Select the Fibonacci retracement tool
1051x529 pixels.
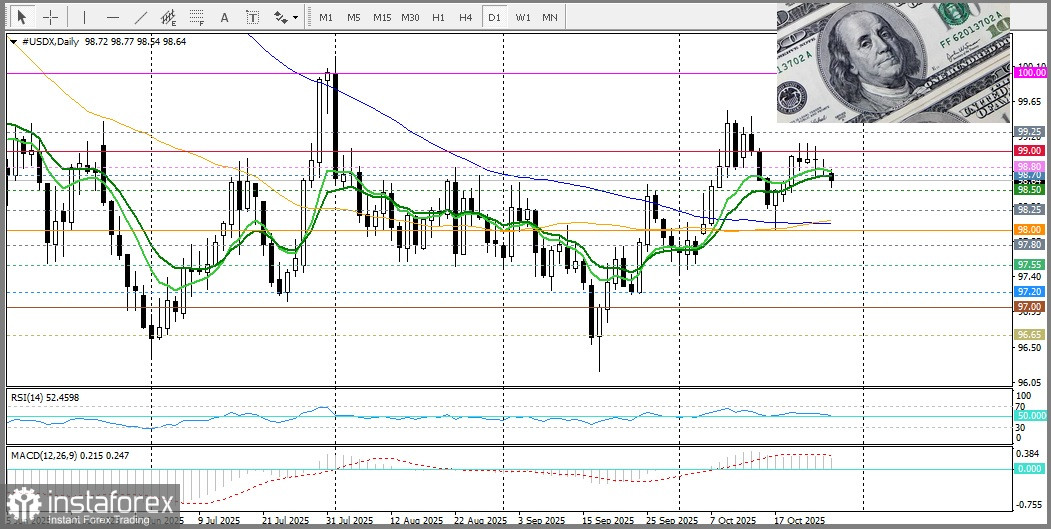(197, 17)
